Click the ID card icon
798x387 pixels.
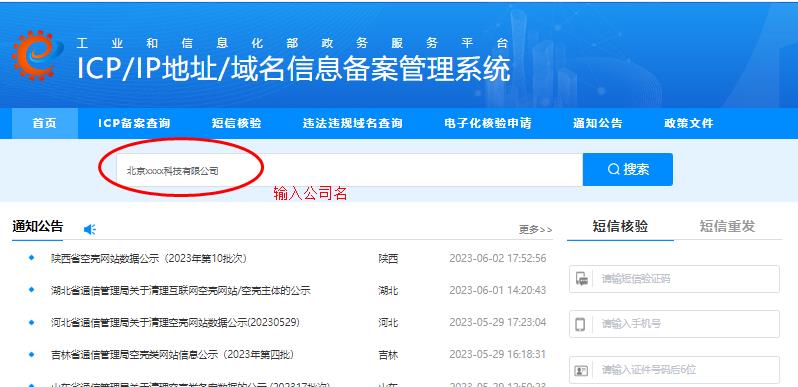point(581,370)
